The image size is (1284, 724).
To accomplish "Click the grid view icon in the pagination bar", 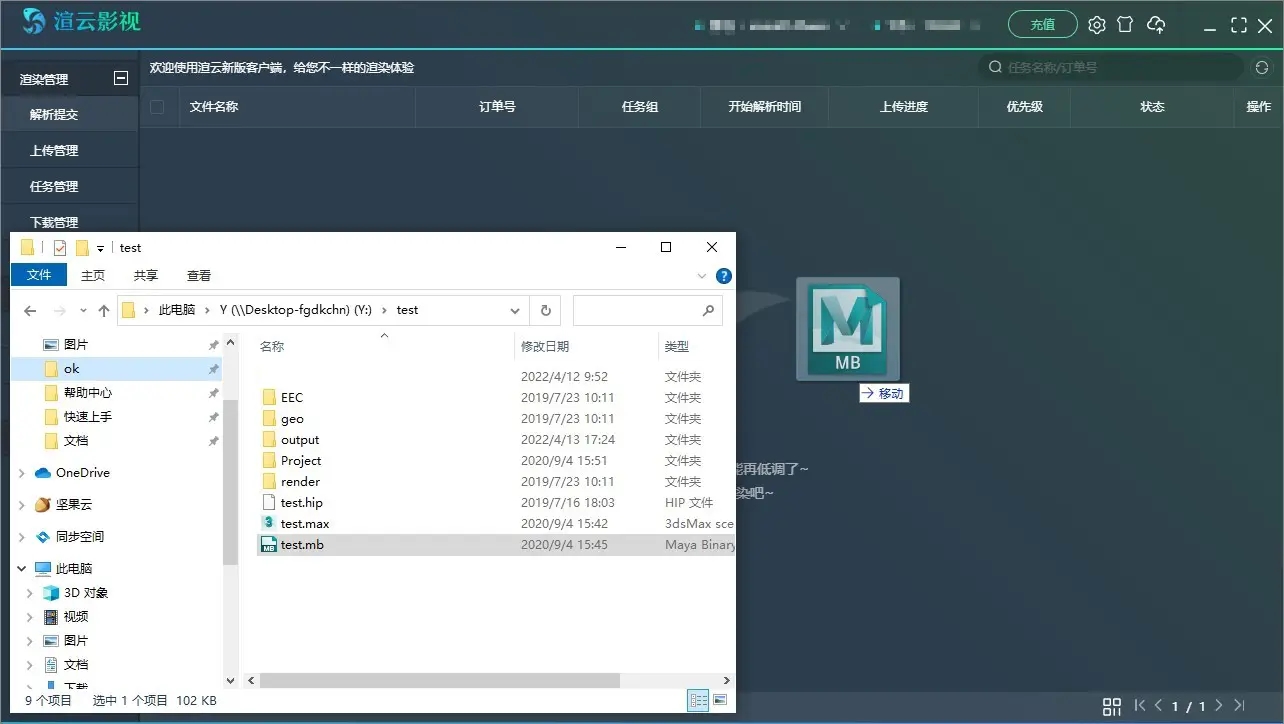I will (x=1112, y=707).
